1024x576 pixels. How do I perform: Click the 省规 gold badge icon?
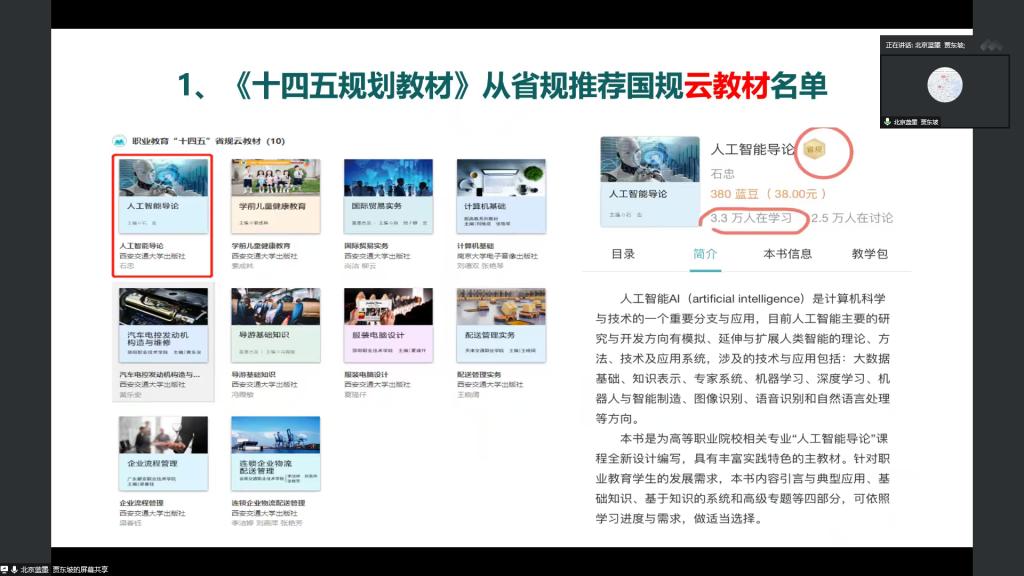[x=815, y=150]
